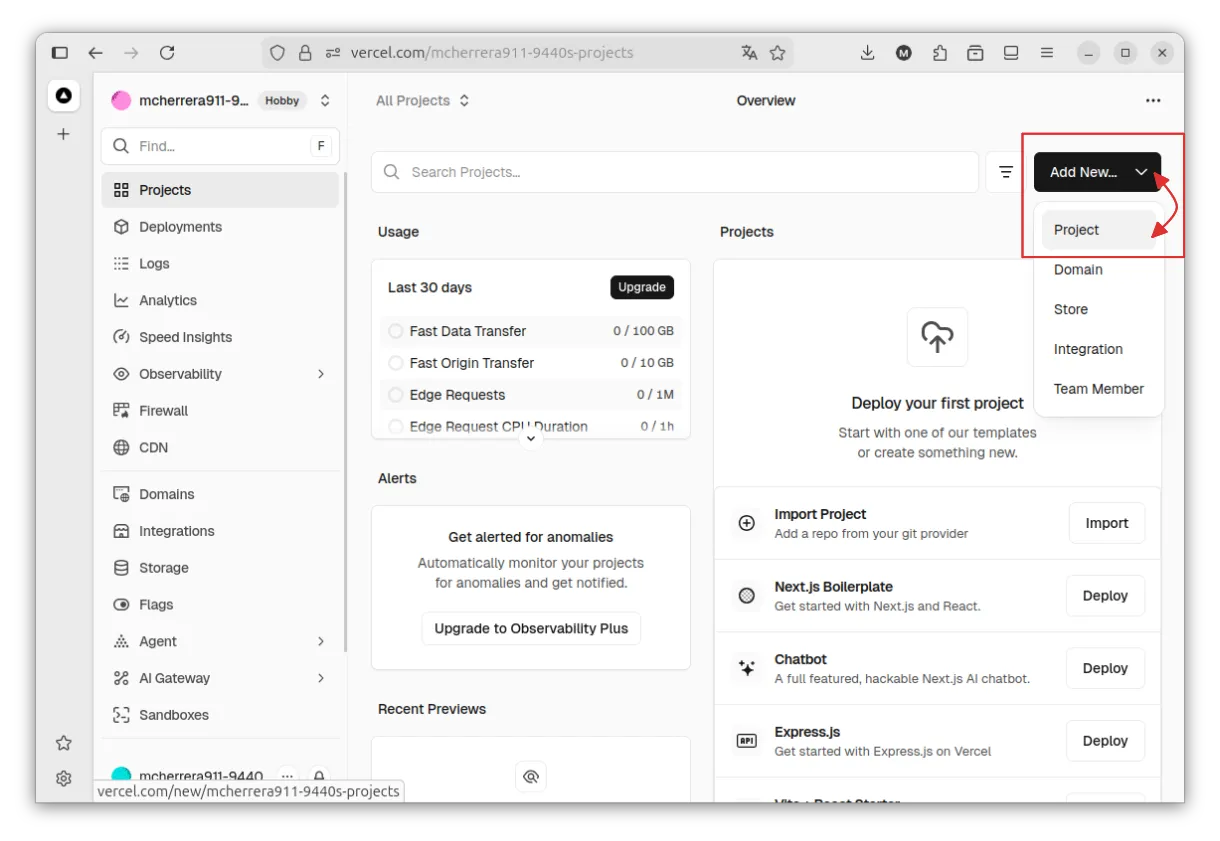Open settings gear in left rail
The height and width of the screenshot is (841, 1220).
pyautogui.click(x=63, y=778)
